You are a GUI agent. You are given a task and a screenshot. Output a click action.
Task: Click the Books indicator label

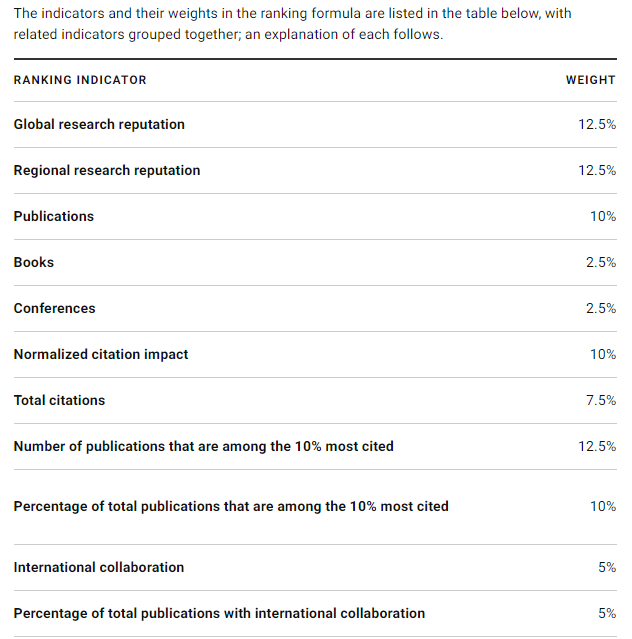[34, 263]
